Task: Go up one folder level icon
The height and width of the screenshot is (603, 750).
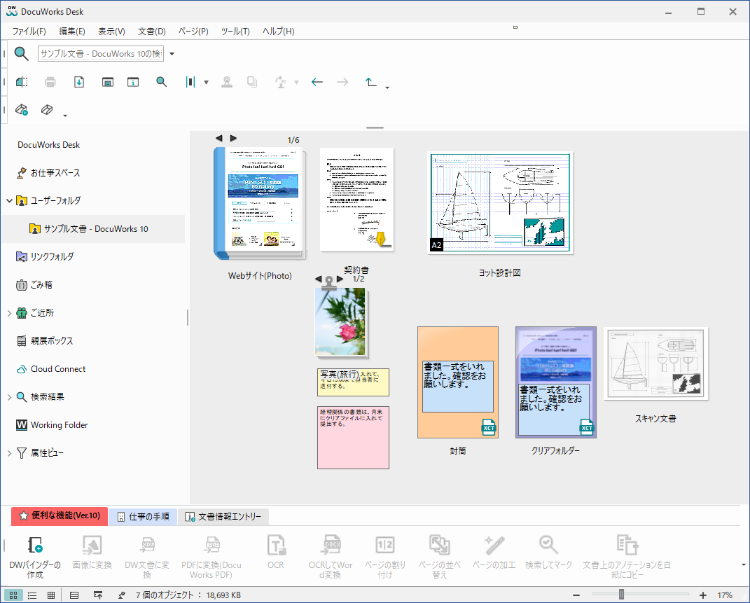Action: coord(371,82)
